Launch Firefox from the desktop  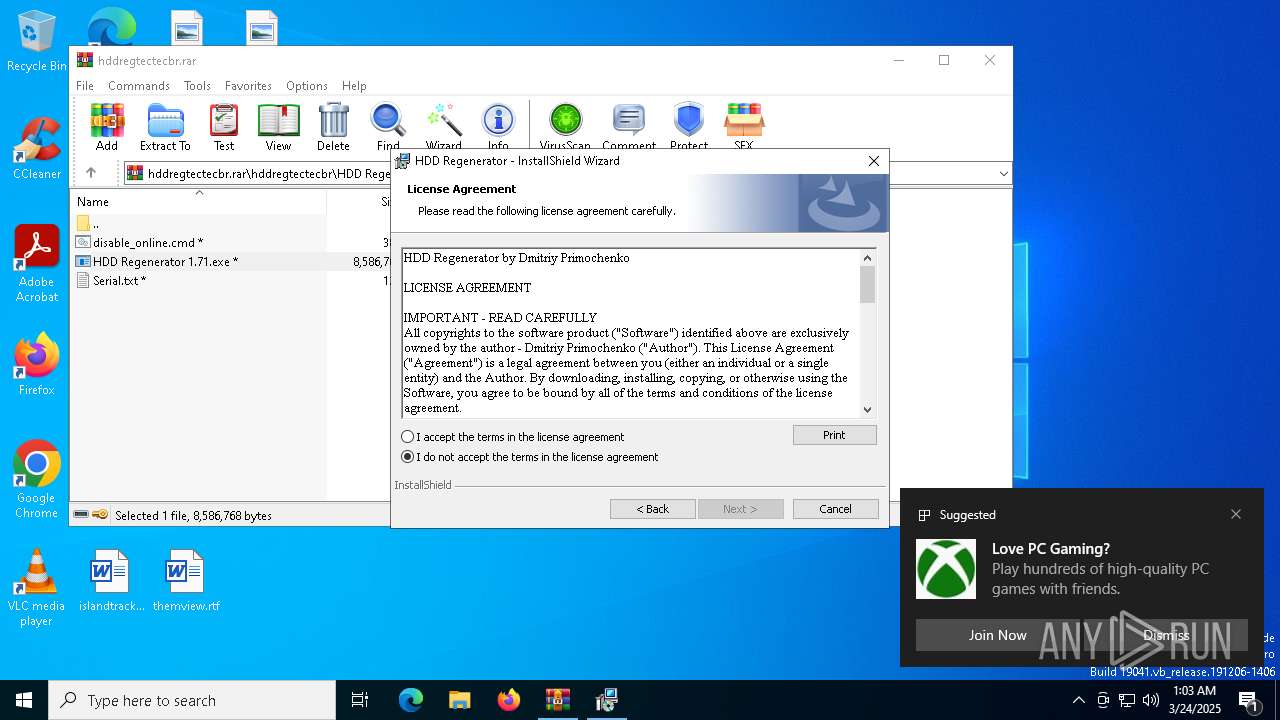pyautogui.click(x=36, y=365)
